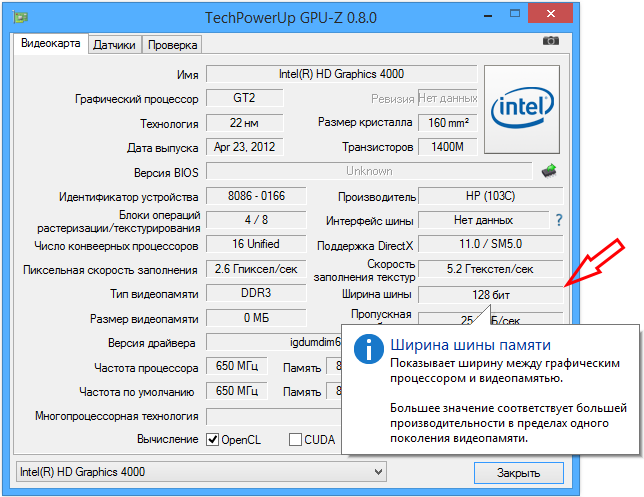644x497 pixels.
Task: Click the igdumdim driver version field
Action: 274,342
